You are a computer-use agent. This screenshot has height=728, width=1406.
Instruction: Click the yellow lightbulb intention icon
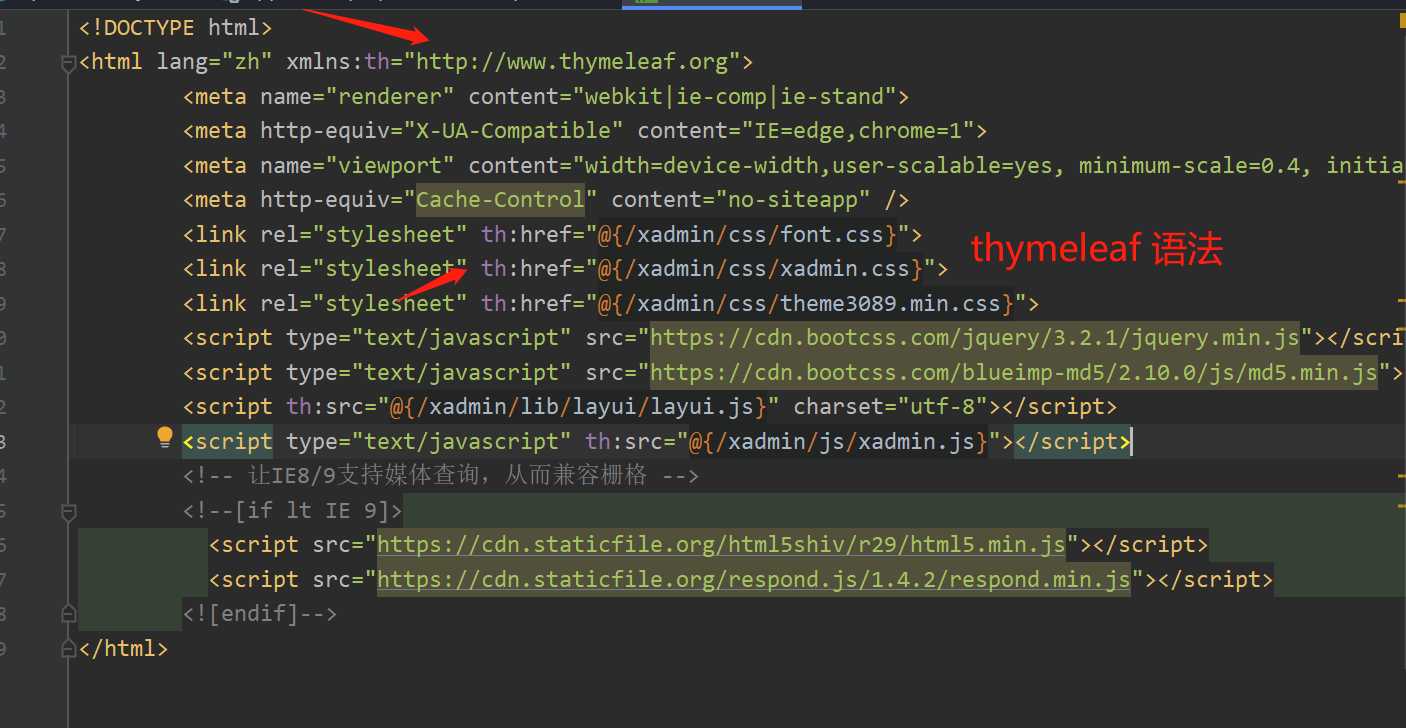[x=166, y=438]
